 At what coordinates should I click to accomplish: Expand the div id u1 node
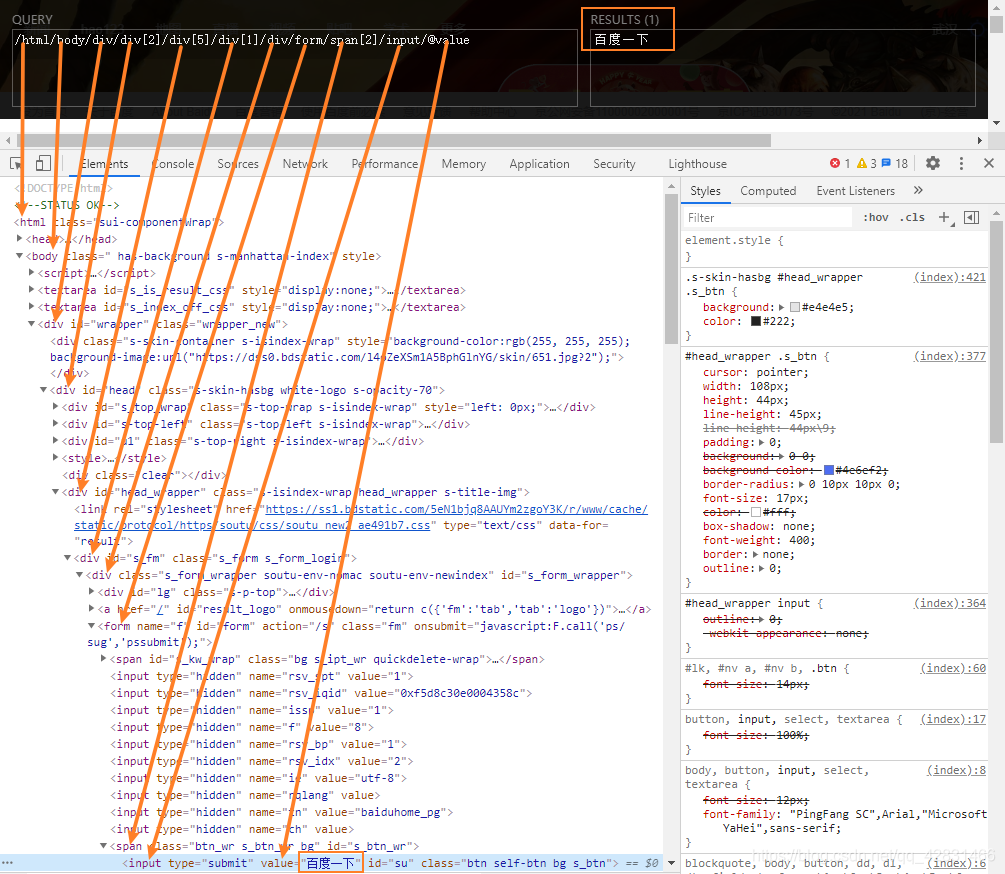pyautogui.click(x=56, y=440)
